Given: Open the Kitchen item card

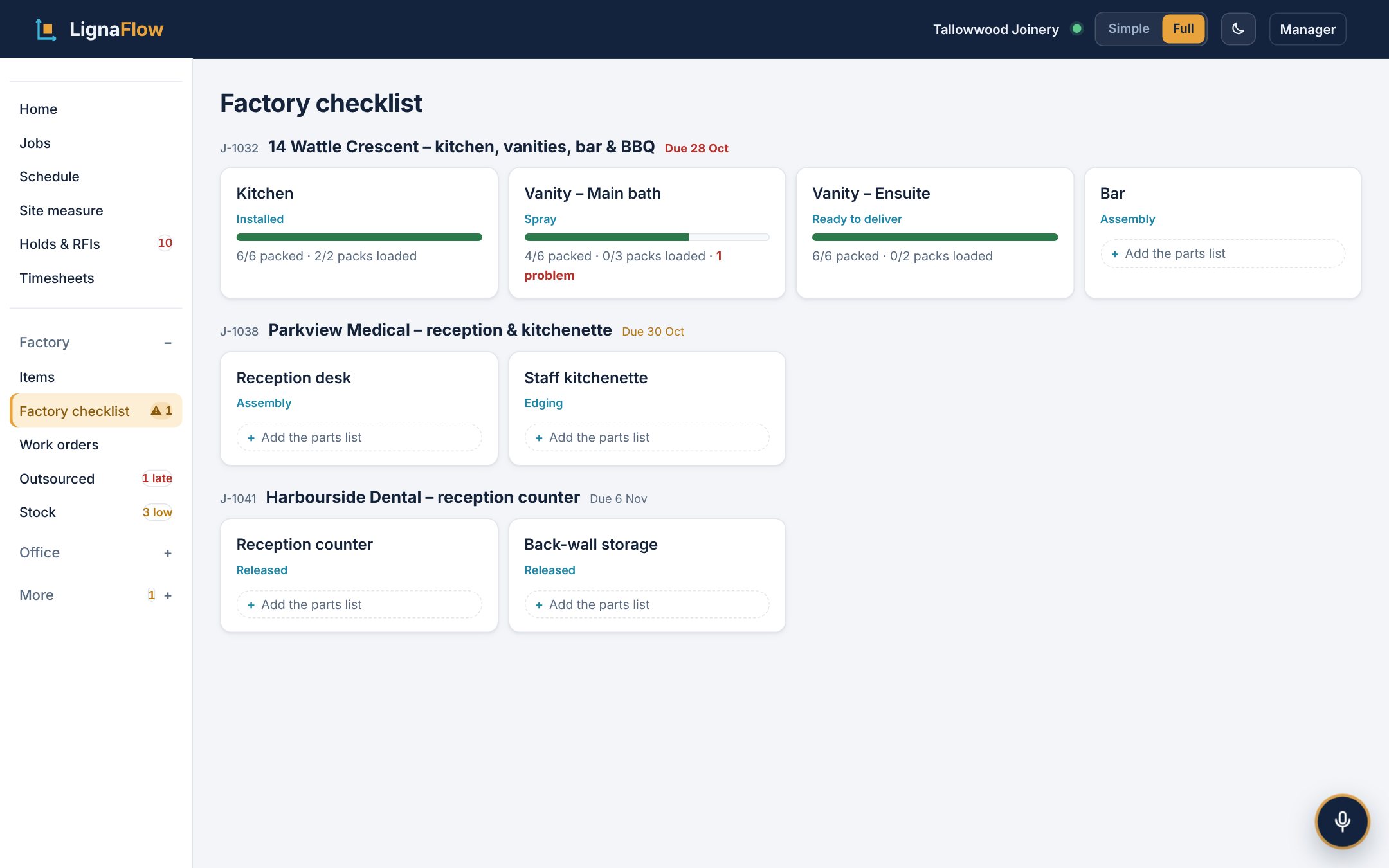Looking at the screenshot, I should (359, 233).
